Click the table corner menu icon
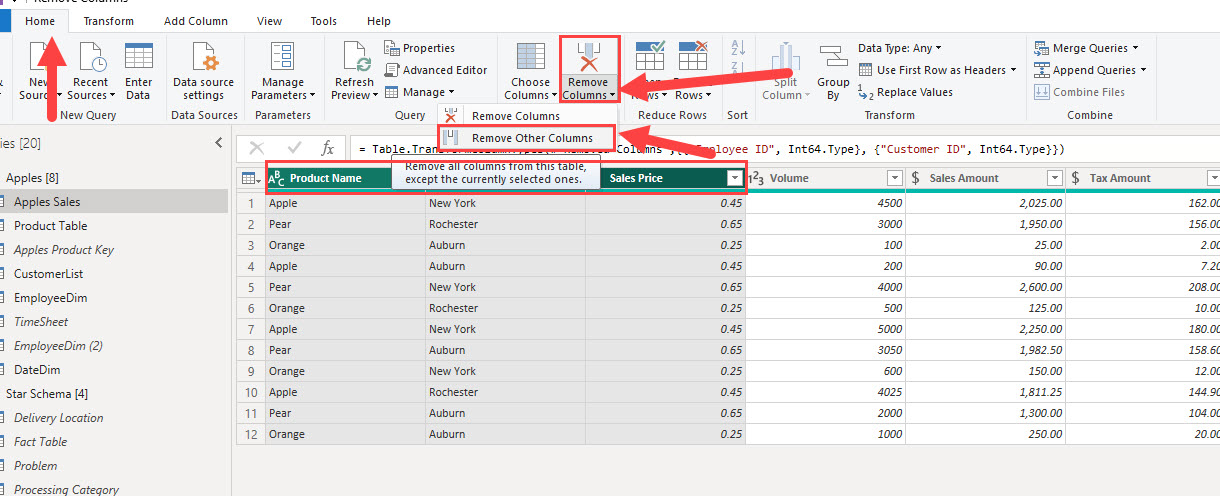This screenshot has height=496, width=1220. click(x=250, y=178)
